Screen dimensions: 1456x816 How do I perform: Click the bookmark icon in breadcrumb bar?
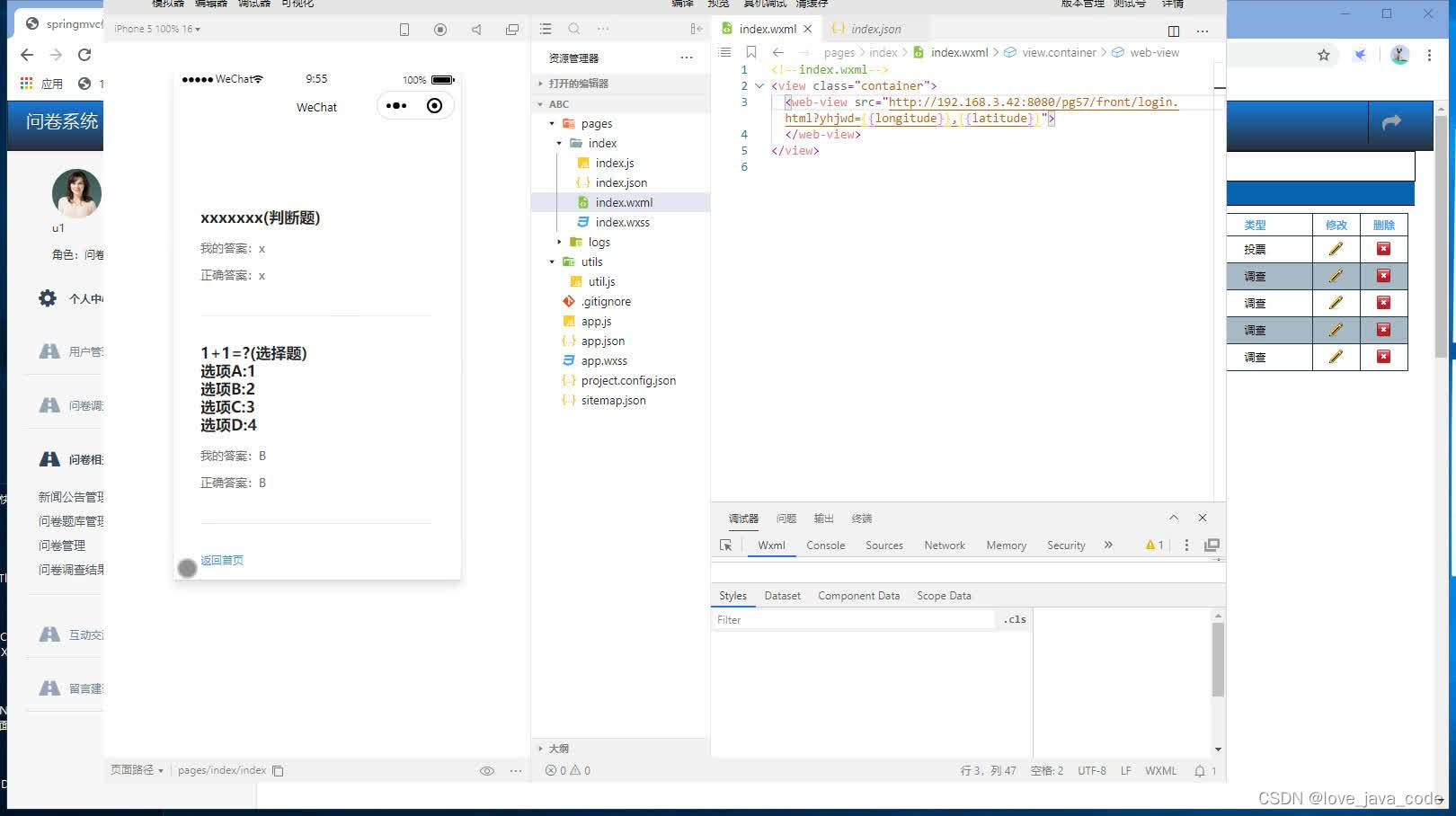coord(751,52)
